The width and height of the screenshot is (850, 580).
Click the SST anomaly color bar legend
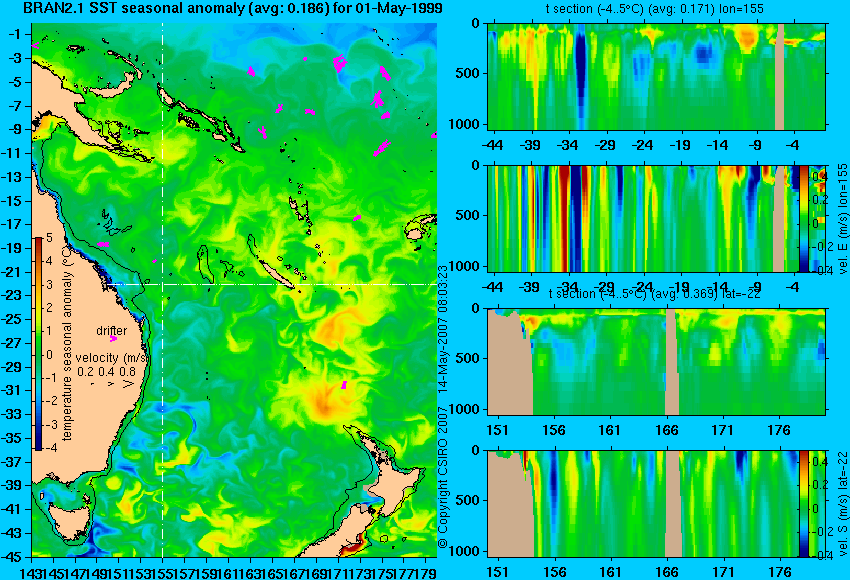(x=38, y=344)
